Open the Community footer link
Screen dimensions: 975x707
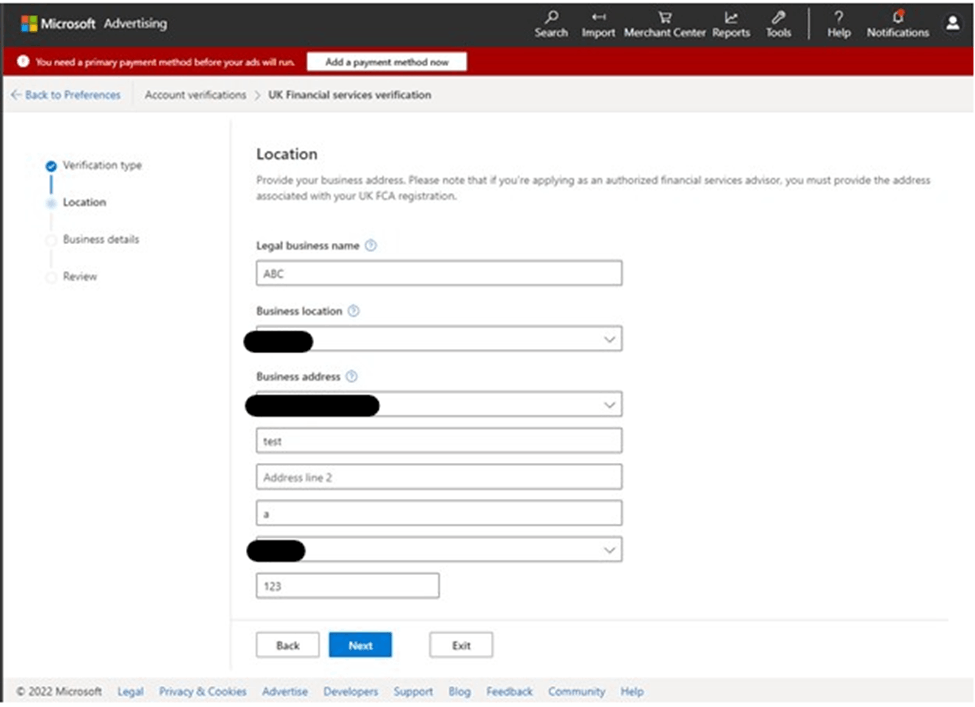point(576,691)
